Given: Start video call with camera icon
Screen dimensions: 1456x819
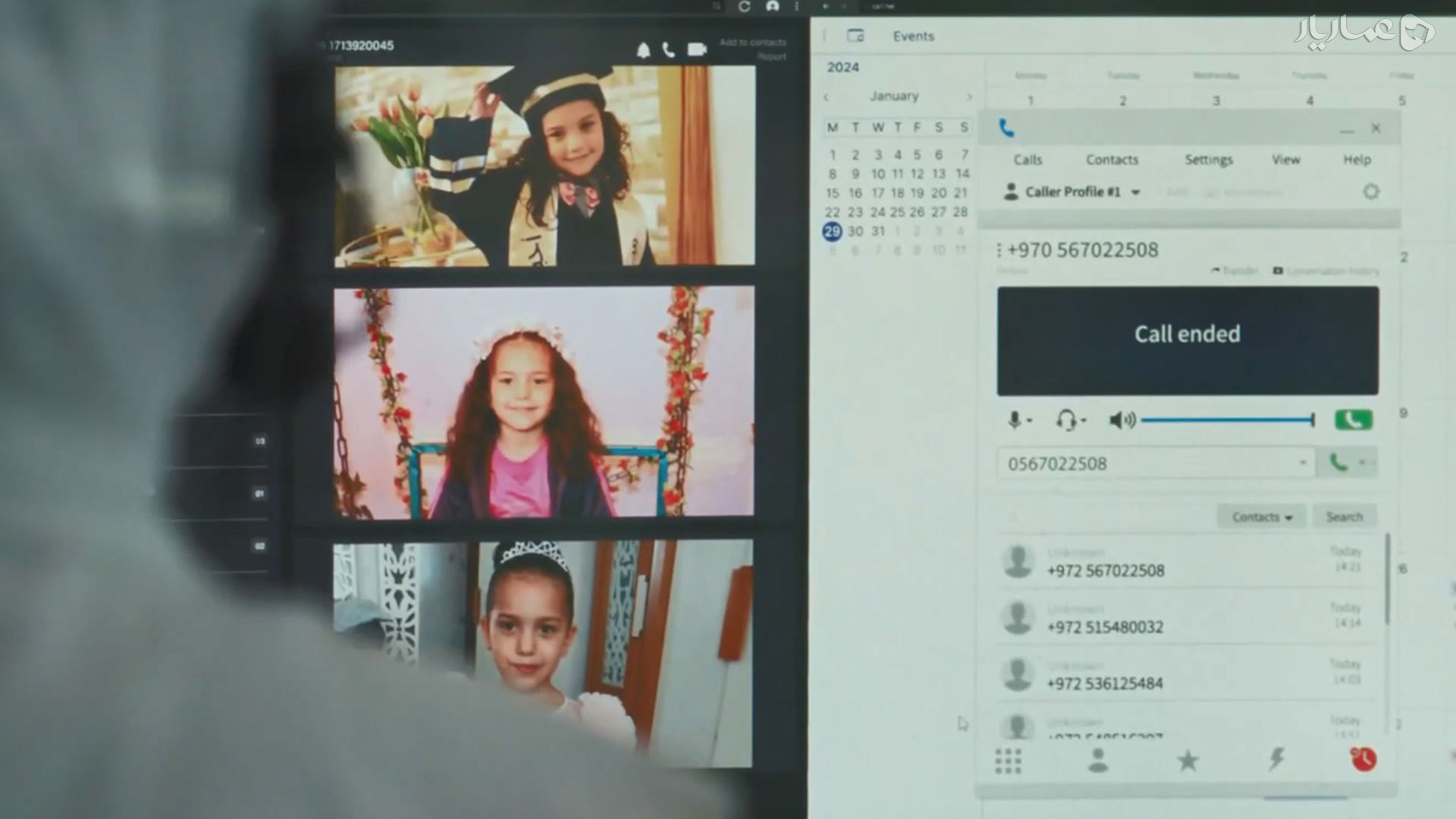Looking at the screenshot, I should [697, 49].
